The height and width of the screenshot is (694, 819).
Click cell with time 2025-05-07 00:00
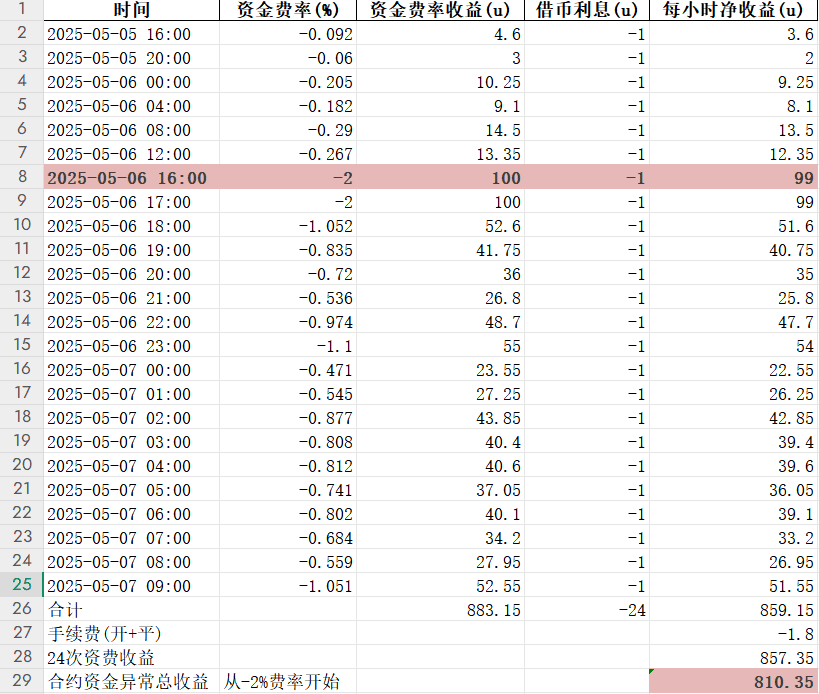[x=132, y=369]
